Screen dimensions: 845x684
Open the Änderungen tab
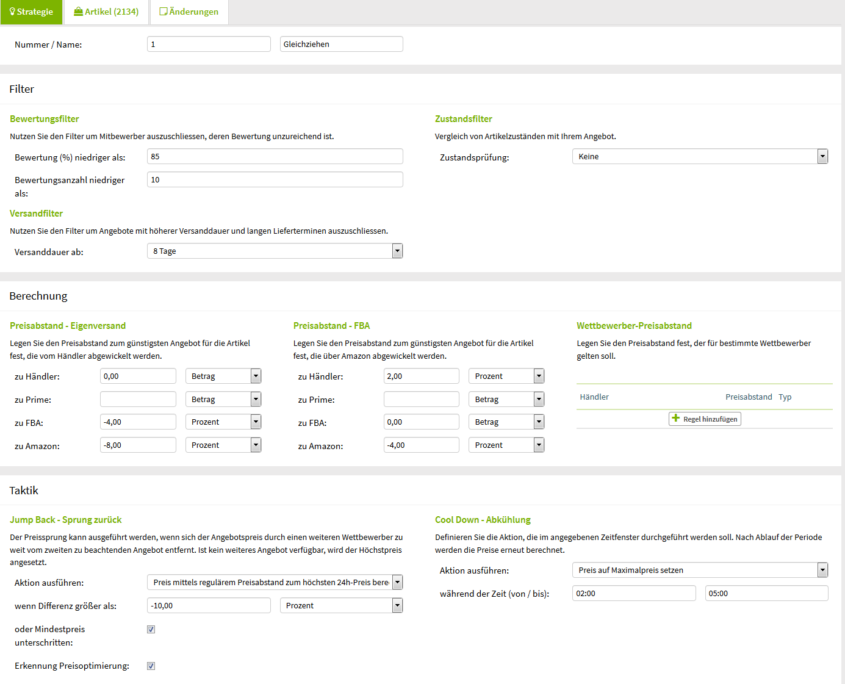(189, 12)
